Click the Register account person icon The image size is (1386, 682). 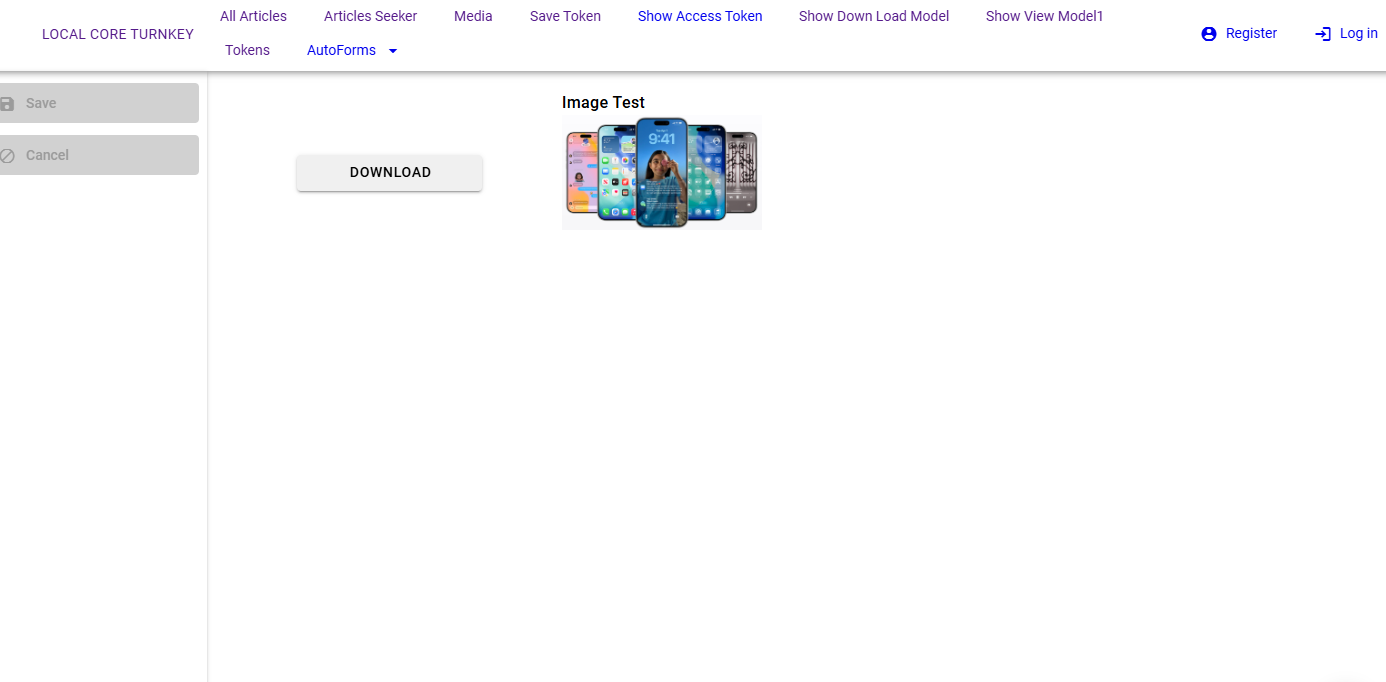point(1209,34)
